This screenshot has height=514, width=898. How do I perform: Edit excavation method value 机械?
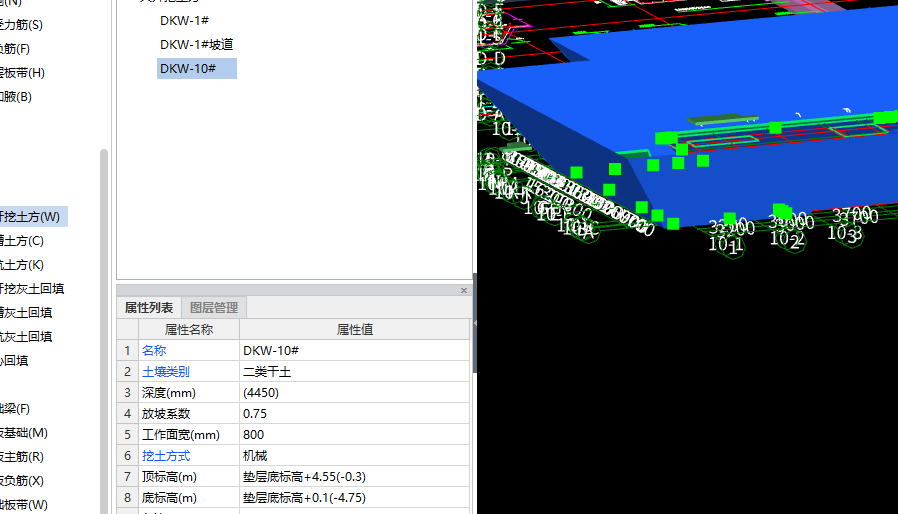(355, 456)
